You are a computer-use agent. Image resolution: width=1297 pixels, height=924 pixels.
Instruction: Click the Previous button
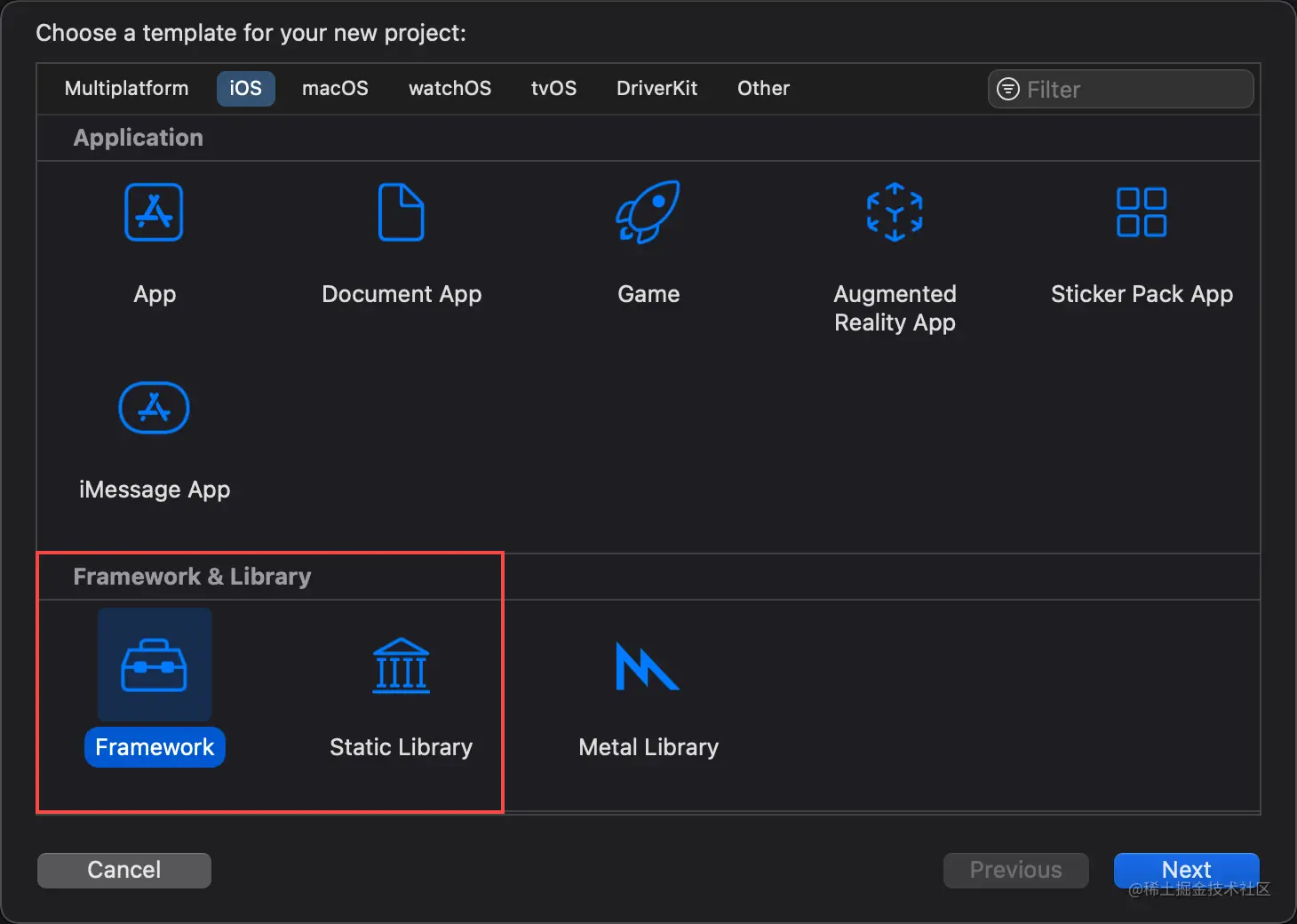tap(1016, 870)
